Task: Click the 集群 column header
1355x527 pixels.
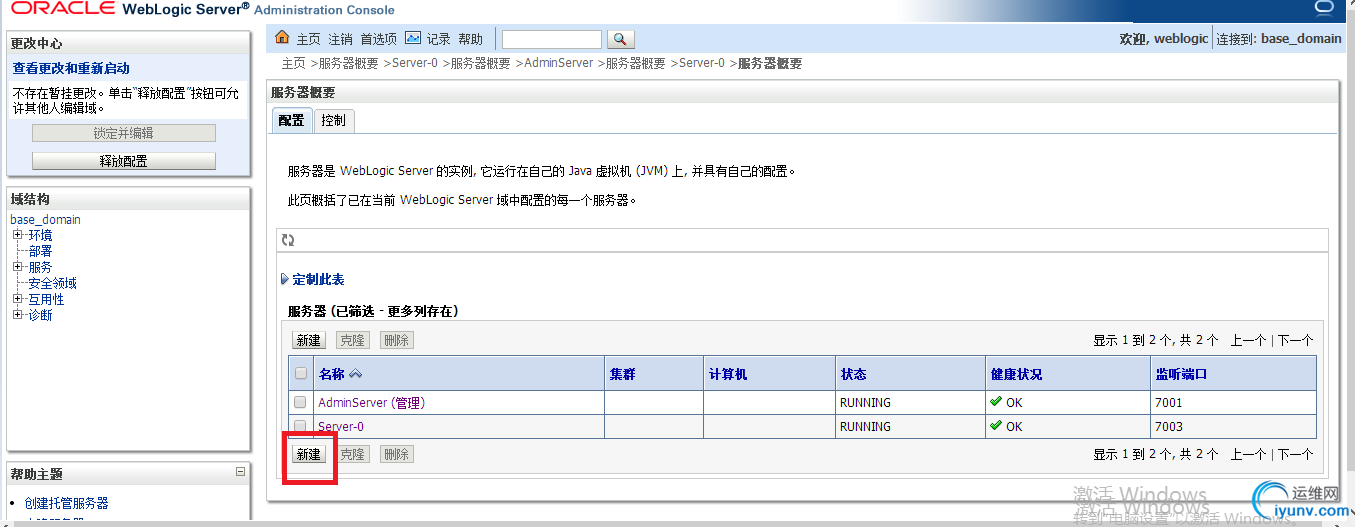Action: click(622, 374)
